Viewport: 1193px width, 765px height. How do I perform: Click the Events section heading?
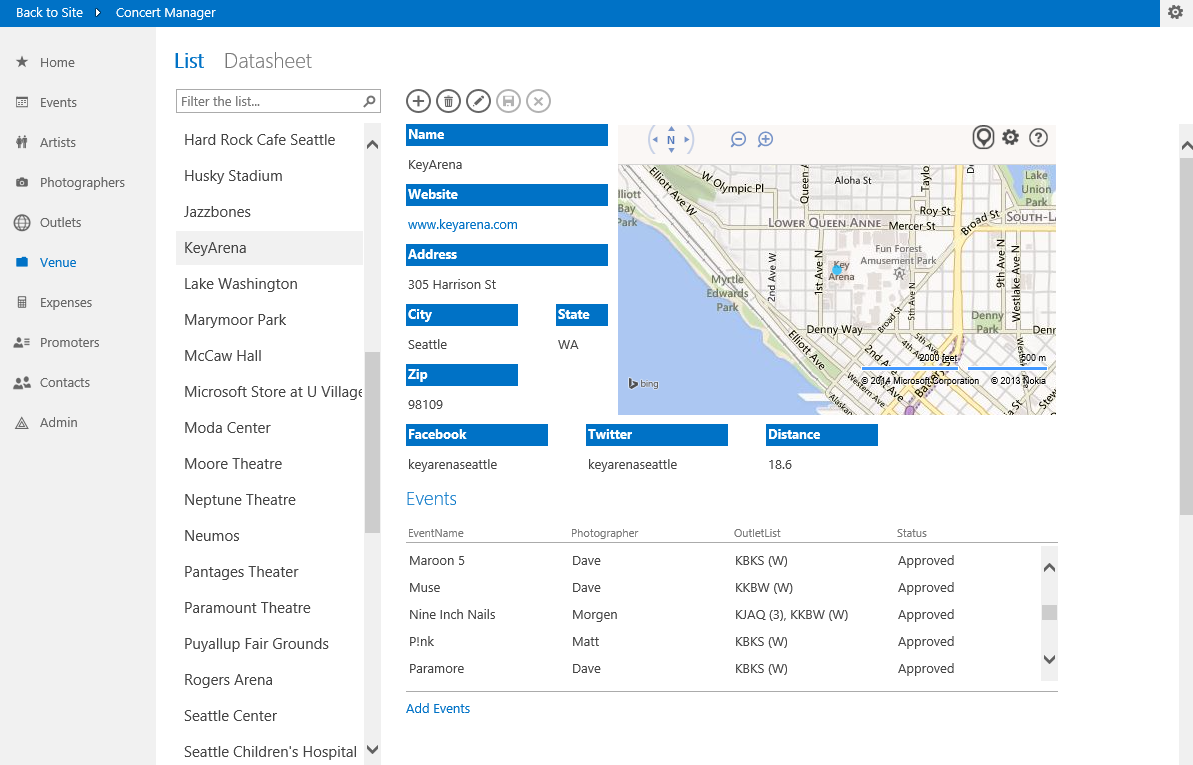click(x=431, y=499)
